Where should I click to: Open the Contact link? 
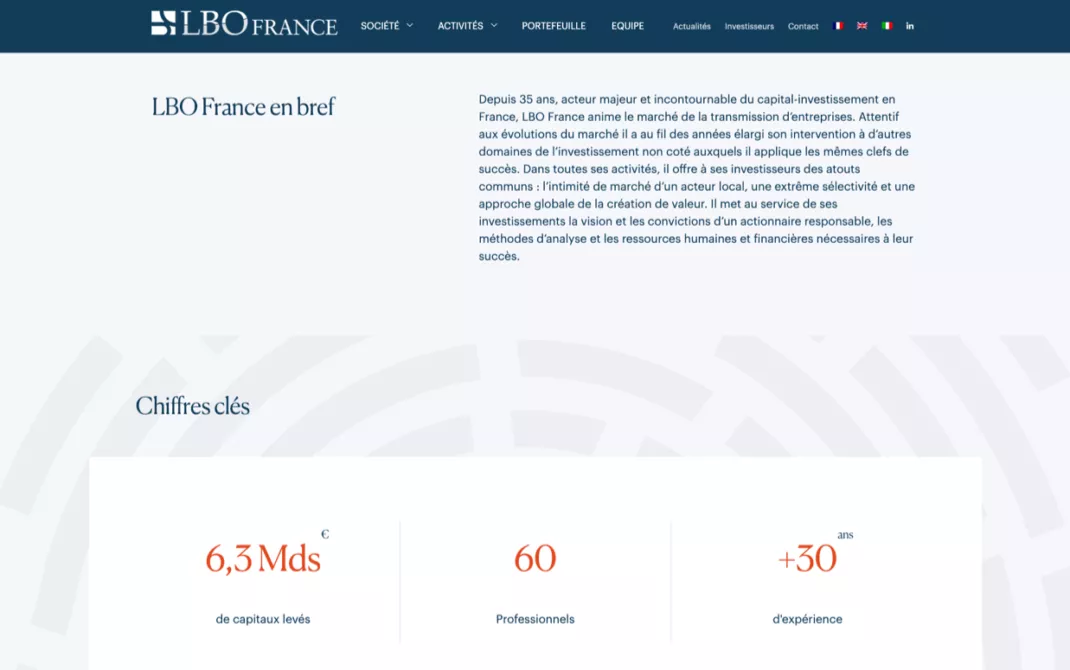point(802,26)
